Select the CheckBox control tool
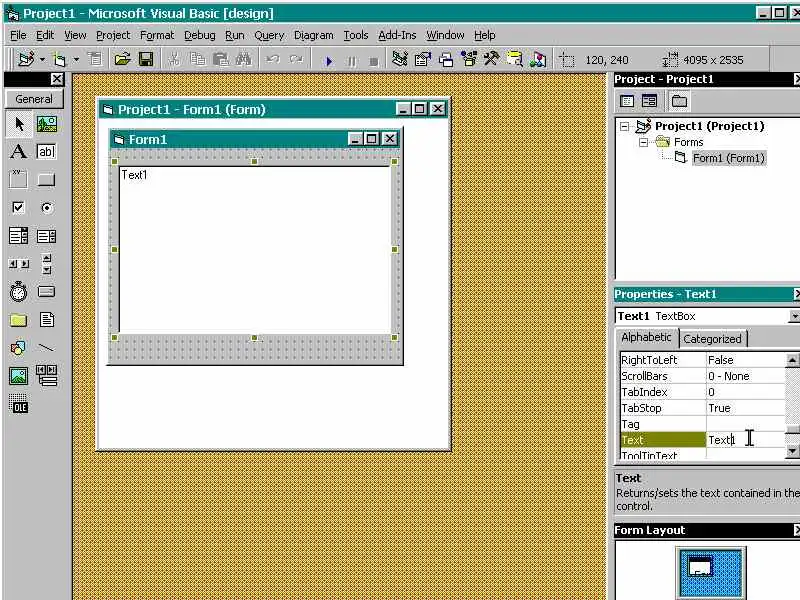This screenshot has height=600, width=800. click(19, 208)
